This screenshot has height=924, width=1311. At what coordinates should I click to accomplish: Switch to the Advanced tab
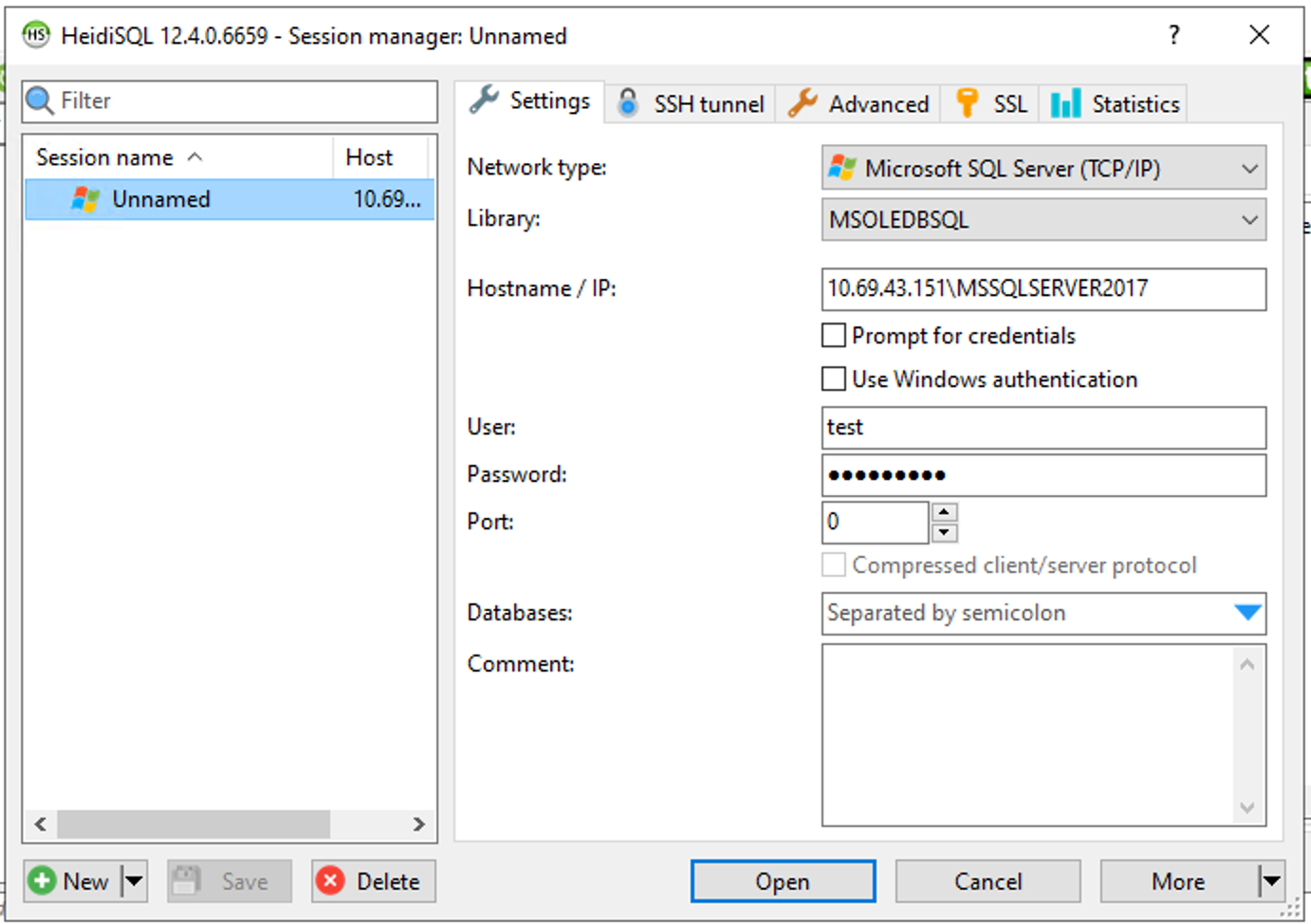pyautogui.click(x=859, y=103)
